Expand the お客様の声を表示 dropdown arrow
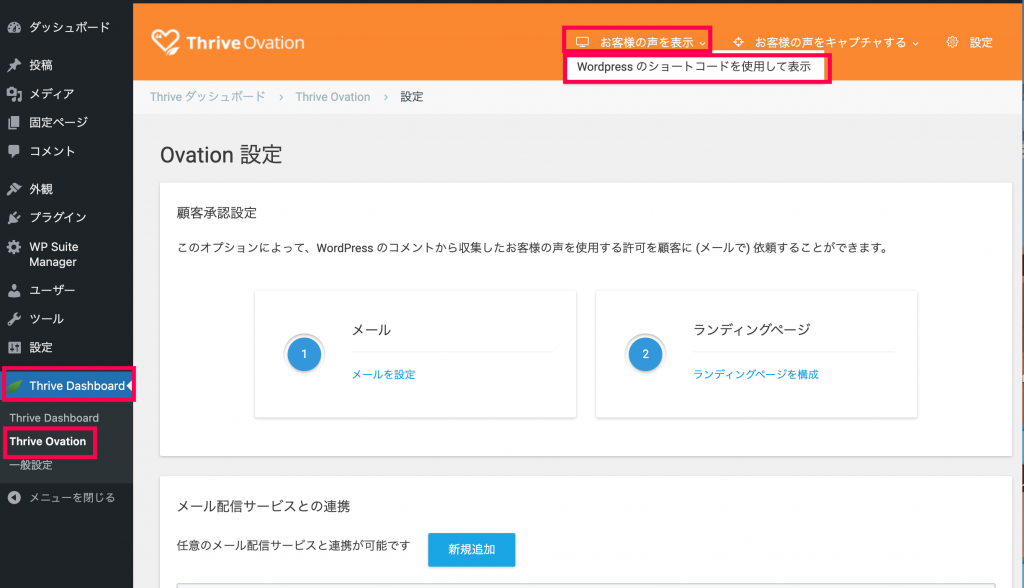This screenshot has height=588, width=1024. click(x=703, y=43)
